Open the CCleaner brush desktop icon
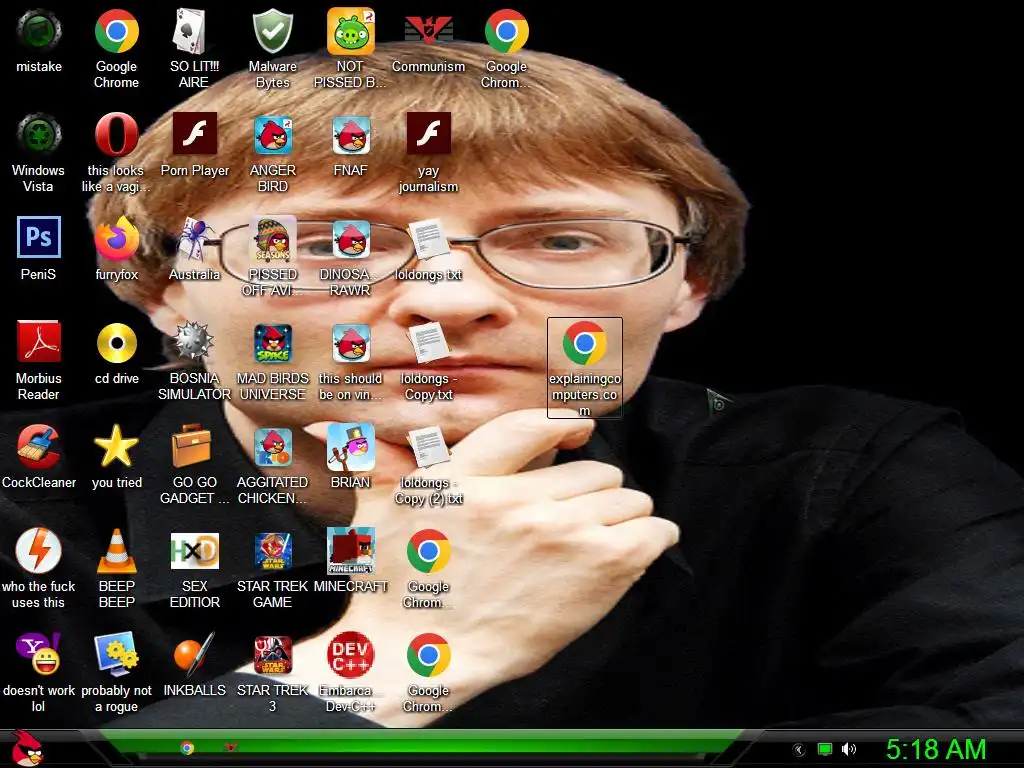This screenshot has height=768, width=1024. pyautogui.click(x=39, y=447)
